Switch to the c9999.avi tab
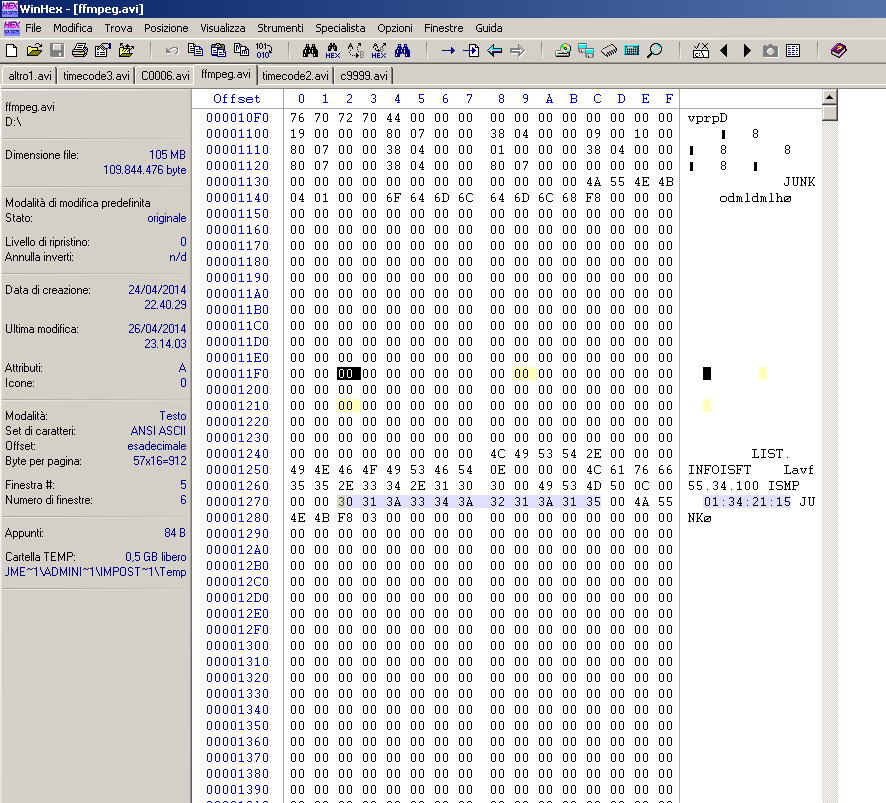Image resolution: width=886 pixels, height=803 pixels. click(364, 75)
